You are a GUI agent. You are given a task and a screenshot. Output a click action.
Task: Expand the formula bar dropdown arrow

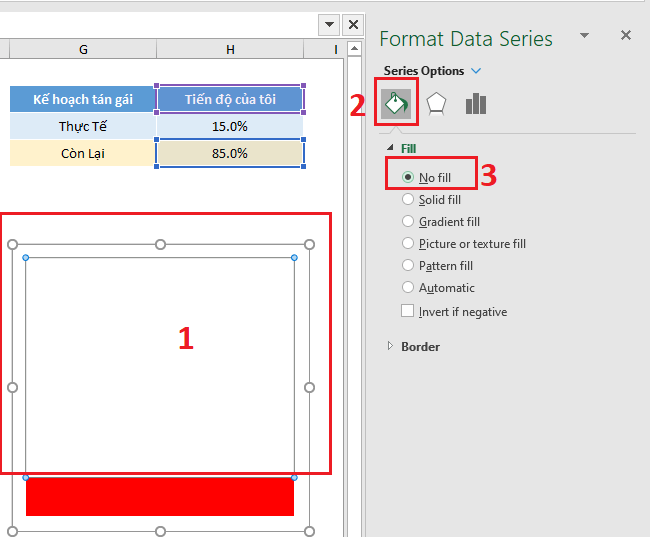click(x=330, y=25)
